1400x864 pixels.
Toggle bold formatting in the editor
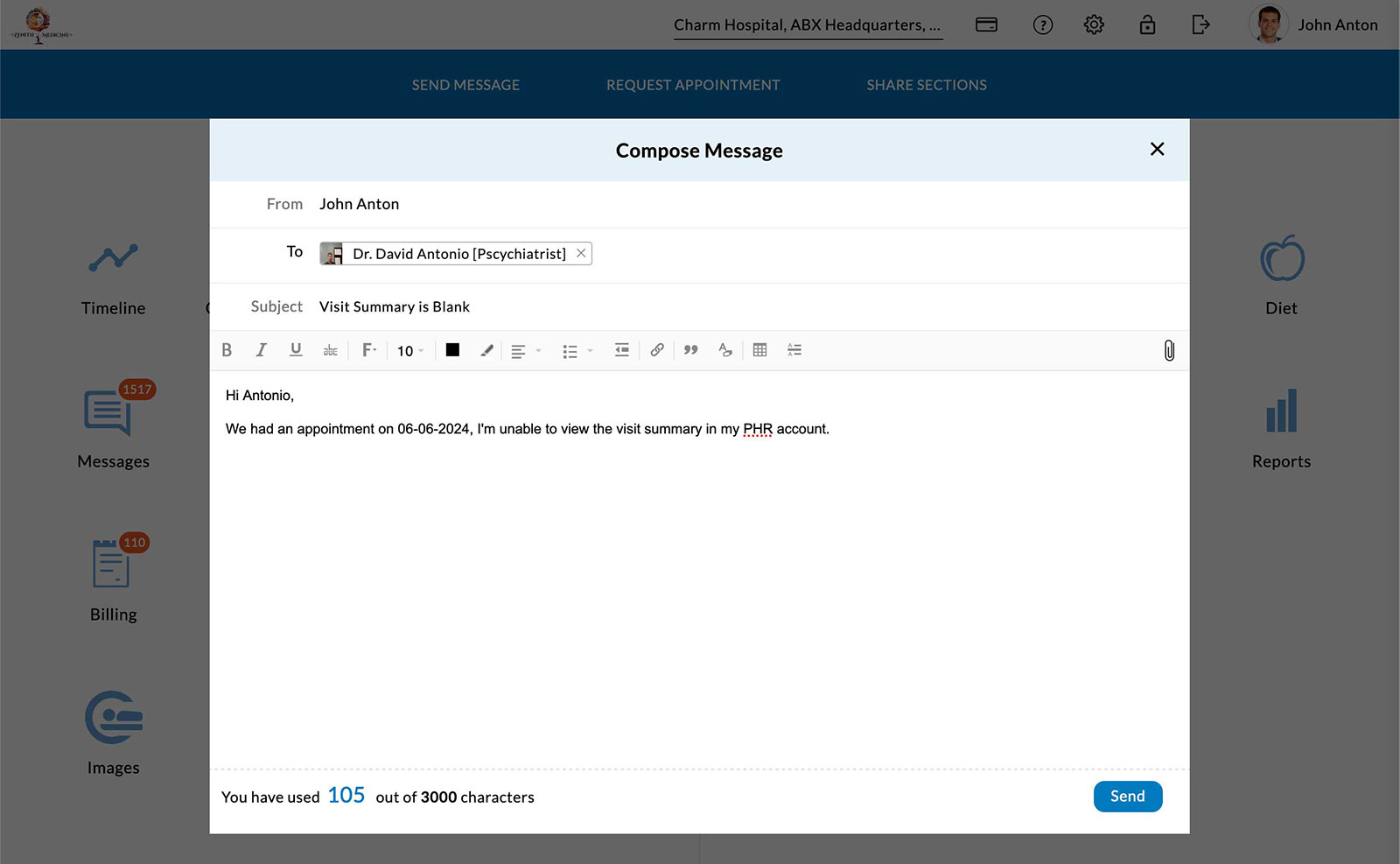click(x=227, y=350)
